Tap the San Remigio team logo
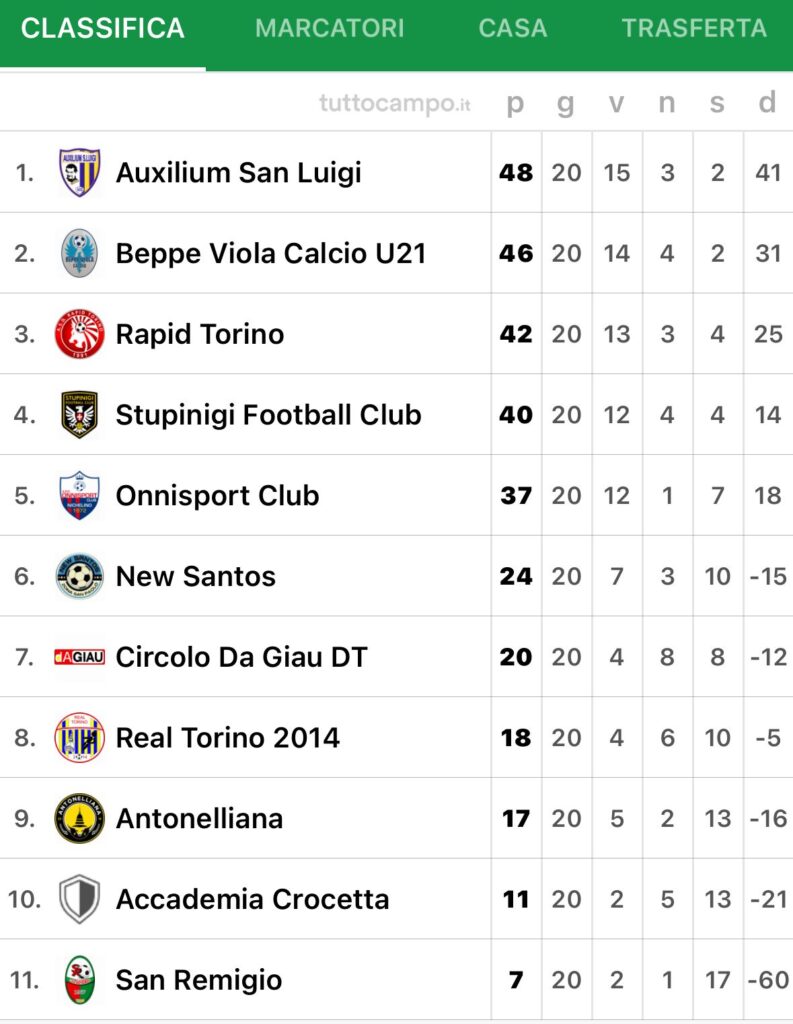 coord(79,980)
